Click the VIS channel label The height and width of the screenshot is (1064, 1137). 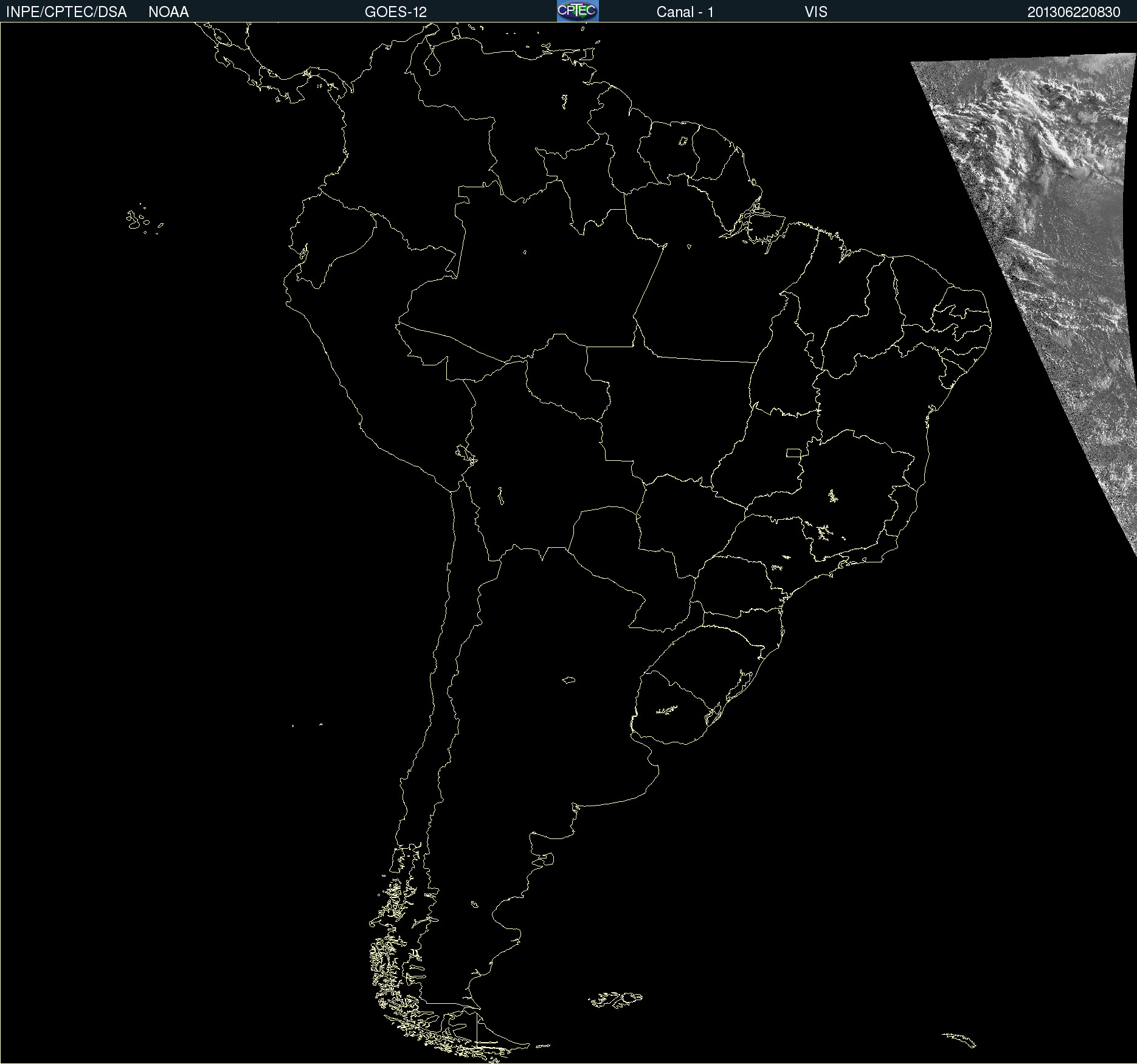pos(816,12)
